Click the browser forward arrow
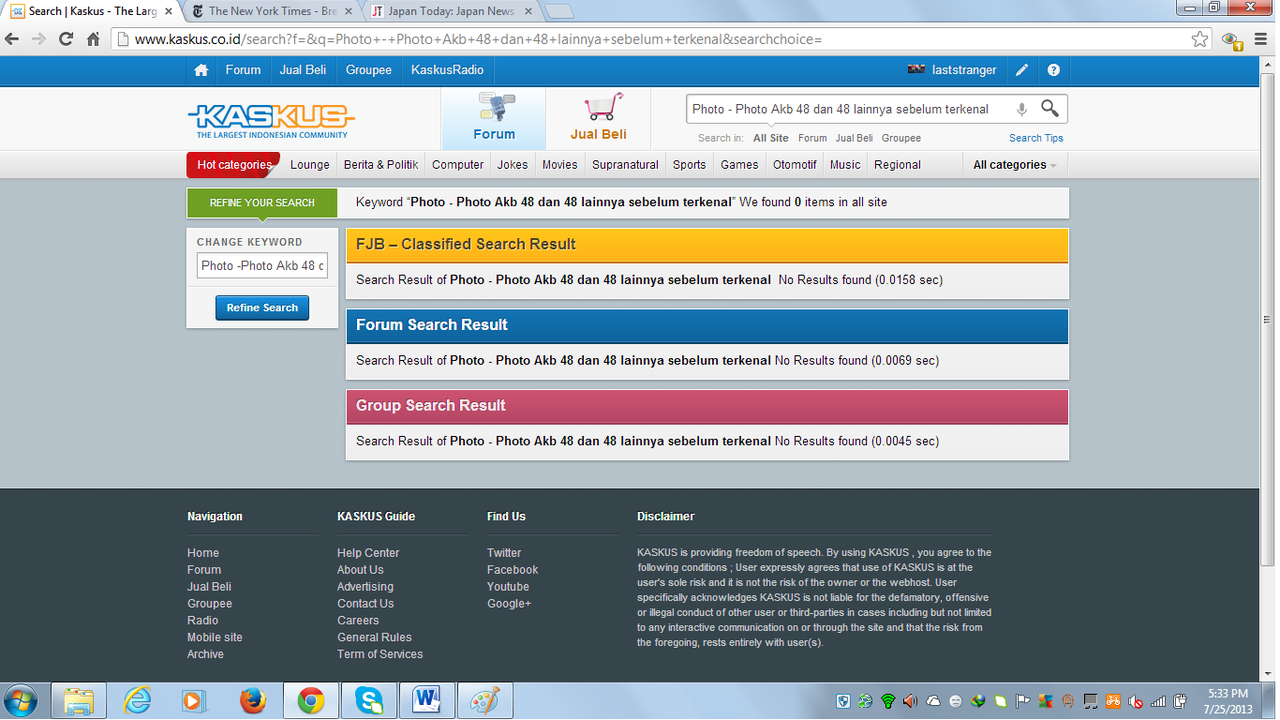The image size is (1280, 720). click(x=39, y=39)
